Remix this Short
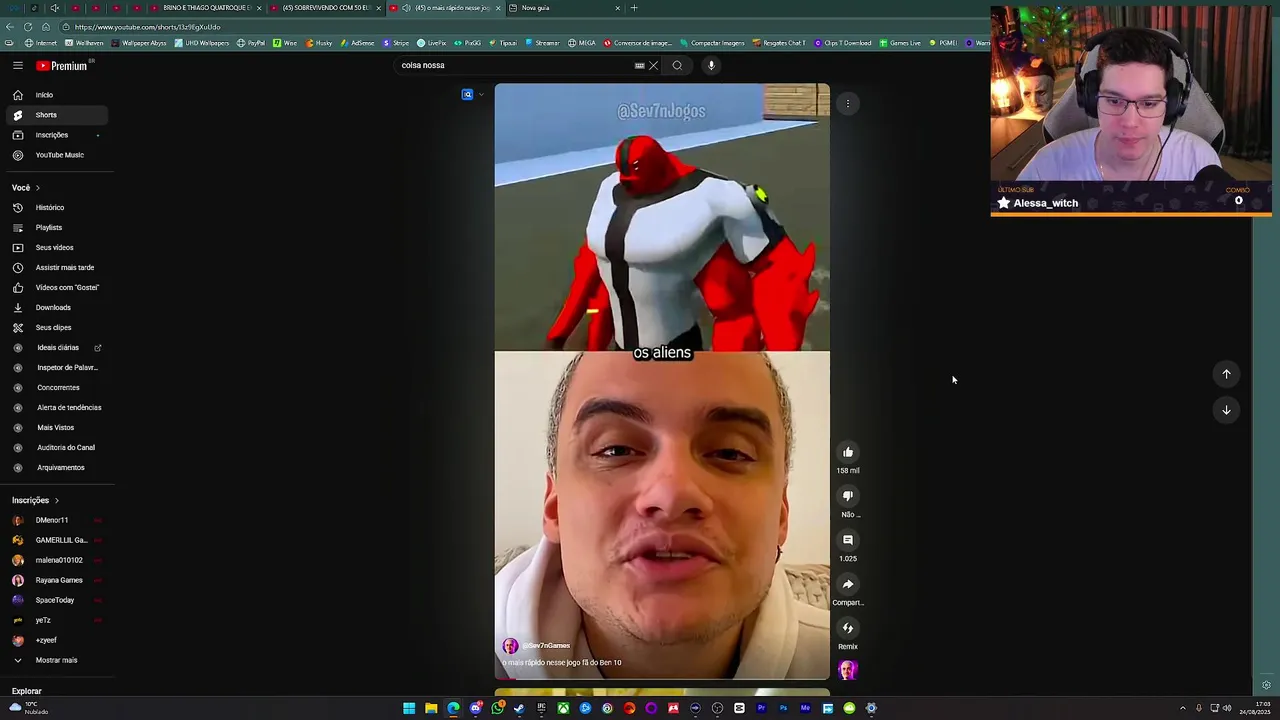 coord(848,628)
